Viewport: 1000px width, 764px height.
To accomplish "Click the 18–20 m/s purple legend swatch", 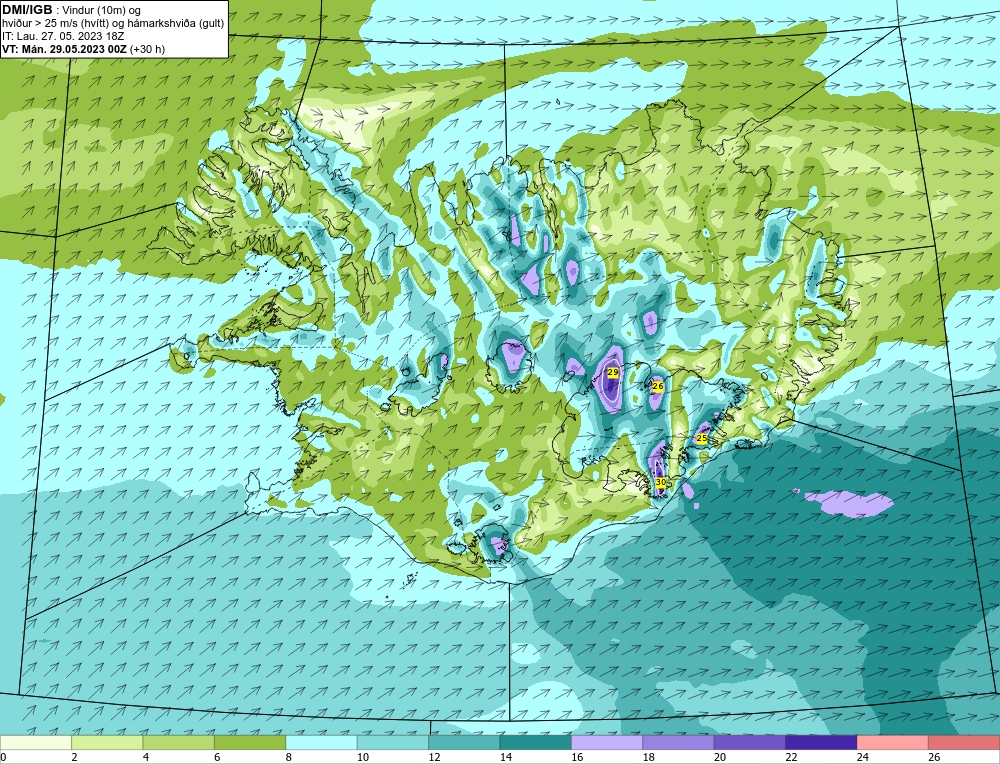I will [x=679, y=742].
